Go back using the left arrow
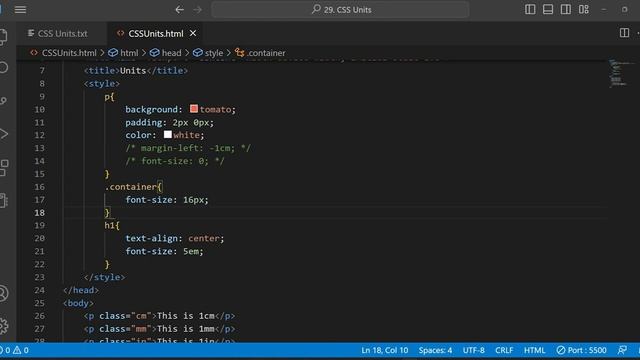The image size is (640, 360). click(x=180, y=9)
